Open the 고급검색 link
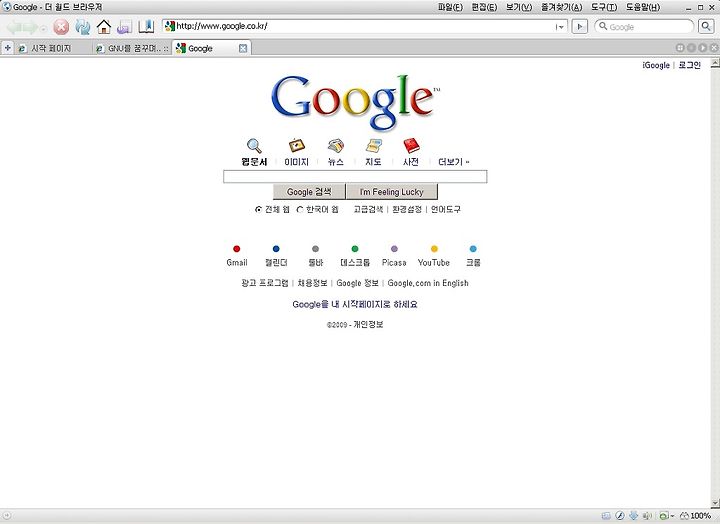This screenshot has height=524, width=720. (368, 209)
